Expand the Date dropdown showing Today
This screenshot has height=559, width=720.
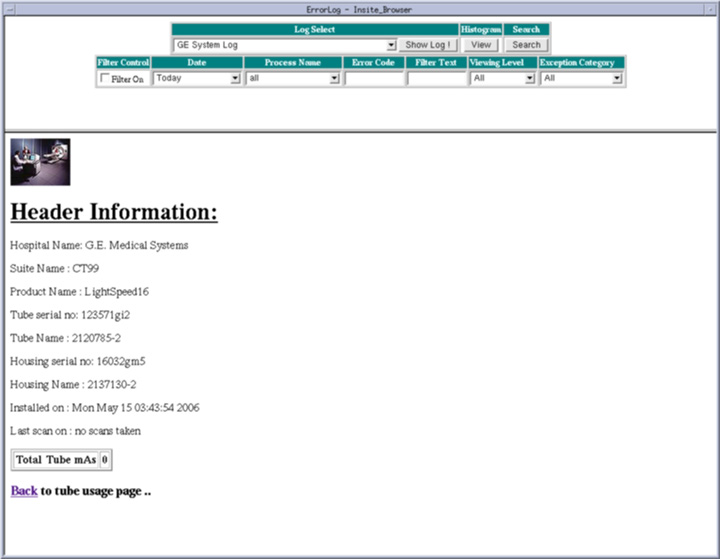tap(197, 78)
